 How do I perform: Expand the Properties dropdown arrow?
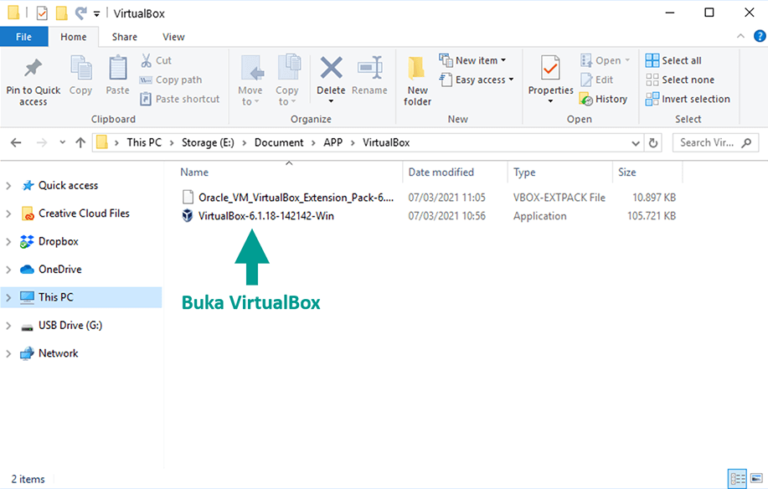coord(551,101)
